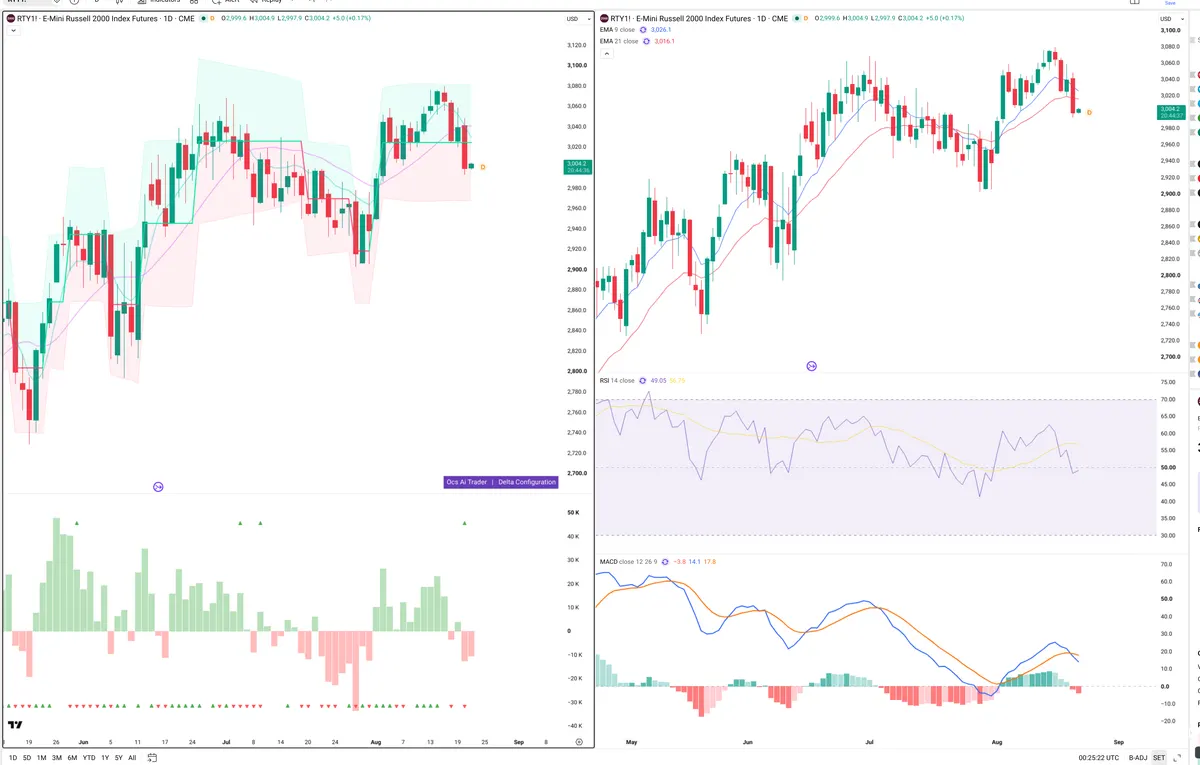1200x765 pixels.
Task: Select the RSI 14 close legend label
Action: (616, 380)
